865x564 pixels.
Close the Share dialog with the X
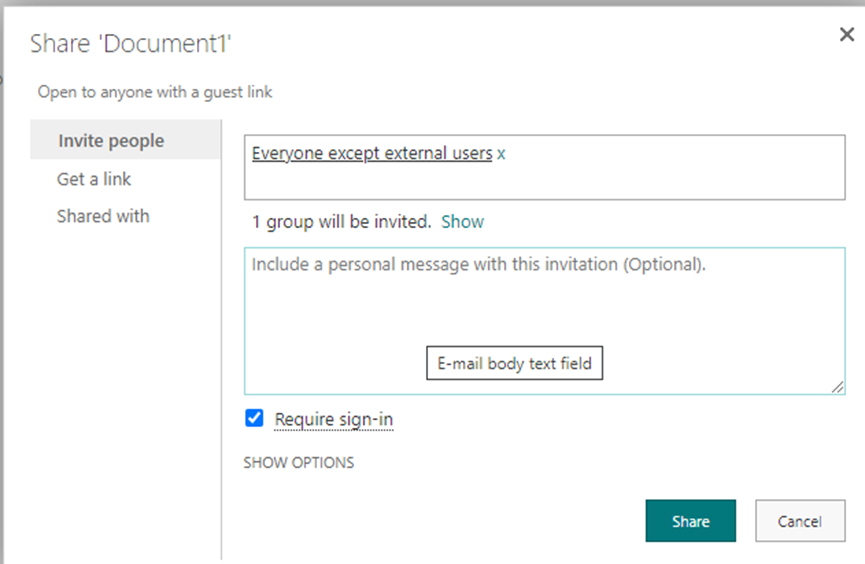coord(846,35)
